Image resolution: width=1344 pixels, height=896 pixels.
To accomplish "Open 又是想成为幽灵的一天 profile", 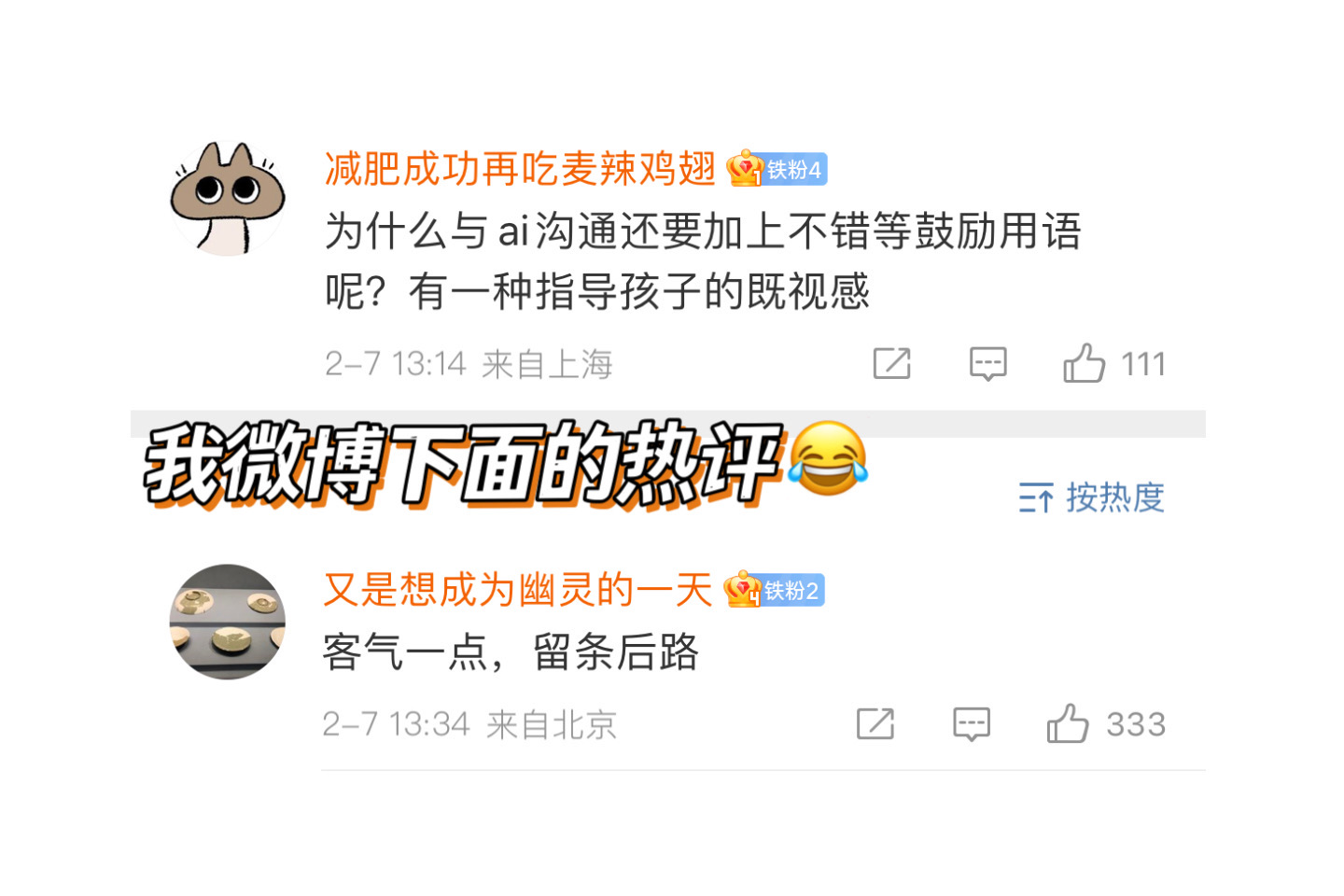I will 518,590.
